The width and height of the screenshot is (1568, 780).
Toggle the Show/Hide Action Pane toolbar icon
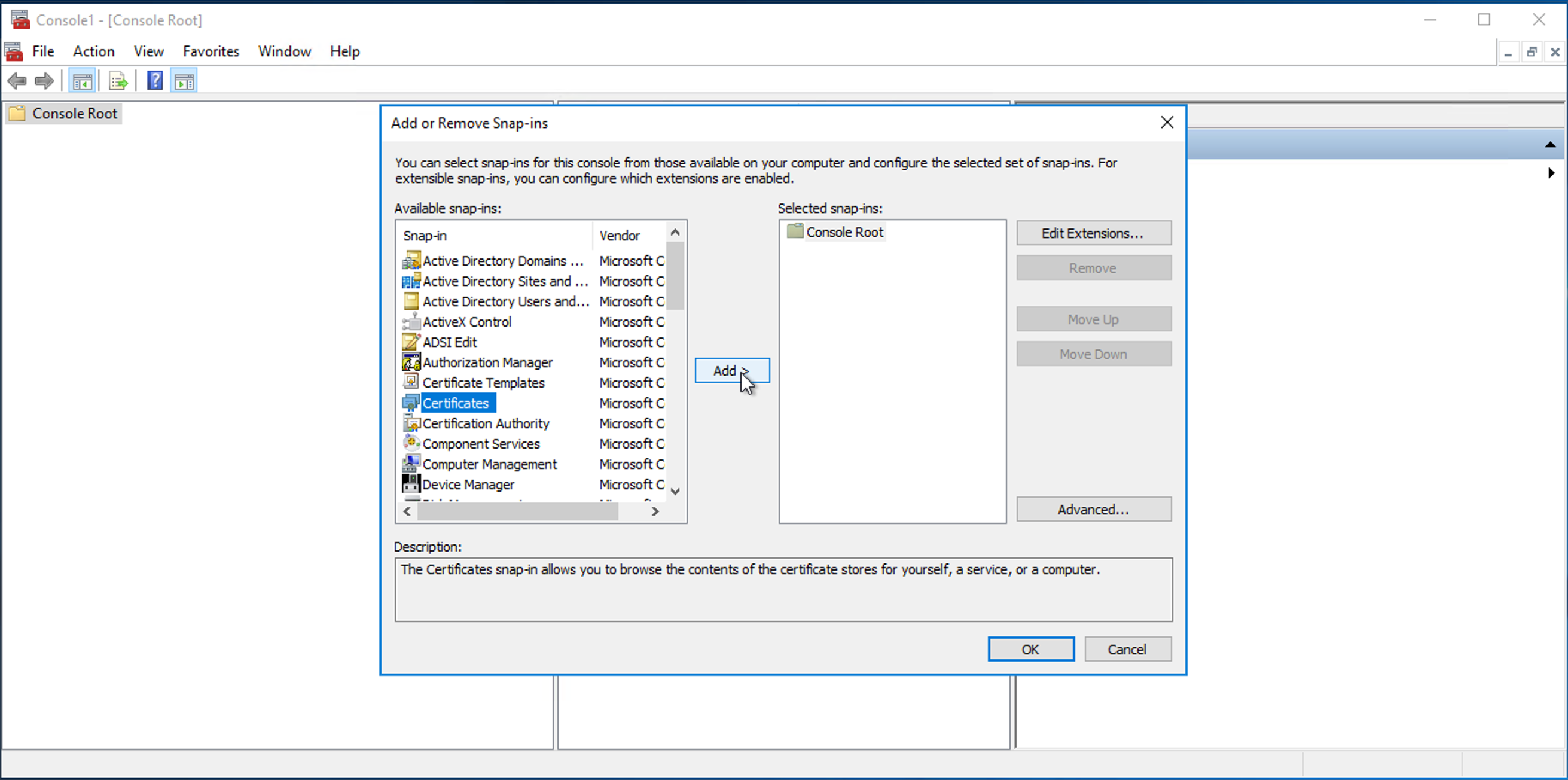184,80
